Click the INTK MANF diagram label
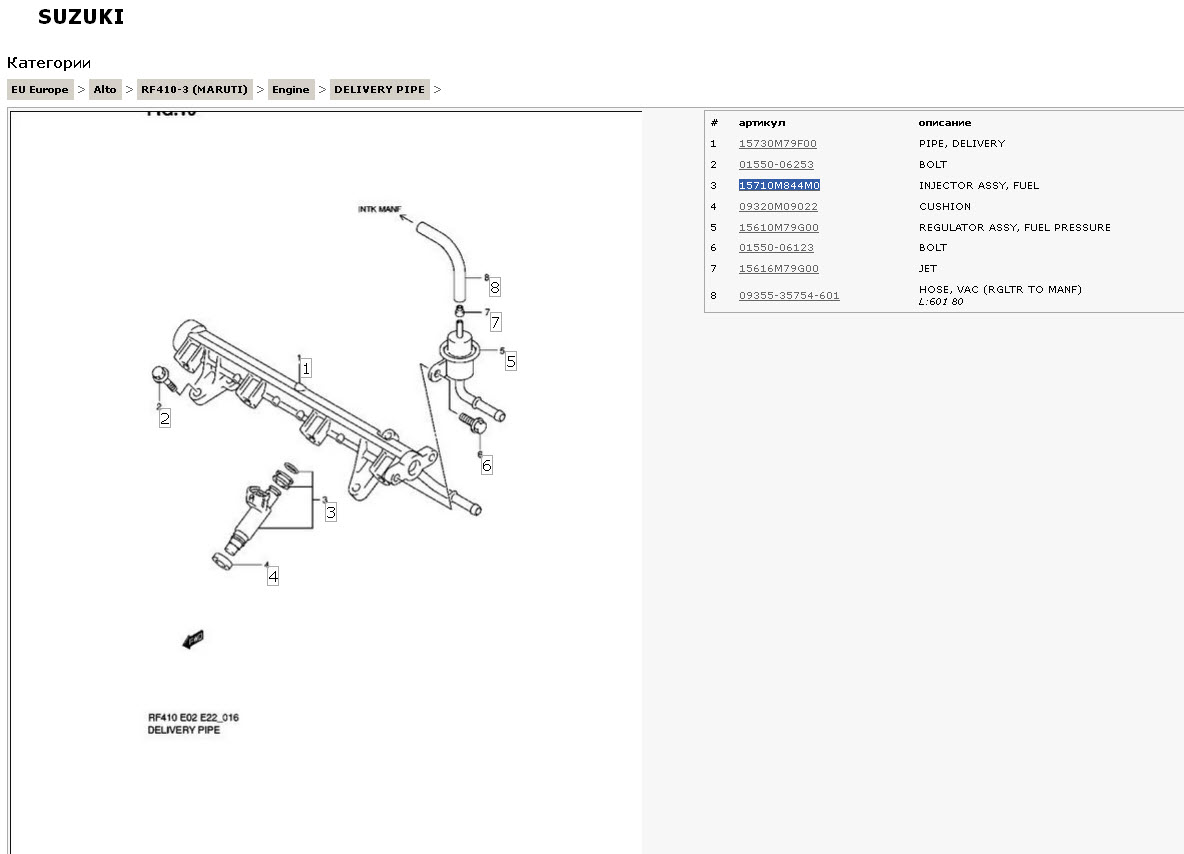 click(x=380, y=209)
